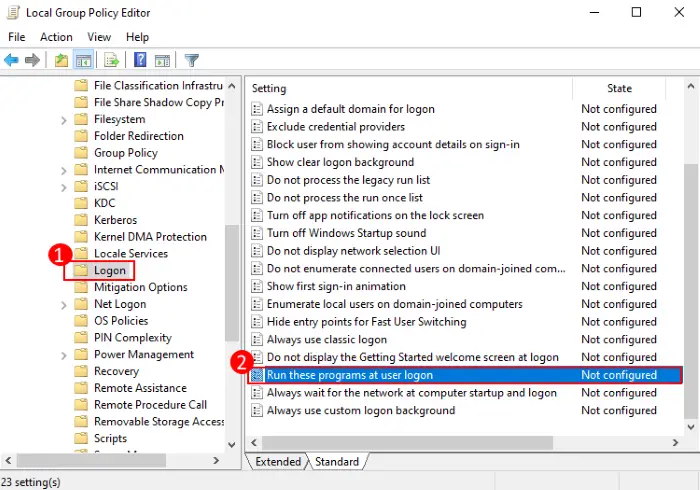Click the Recovery folder icon

81,371
